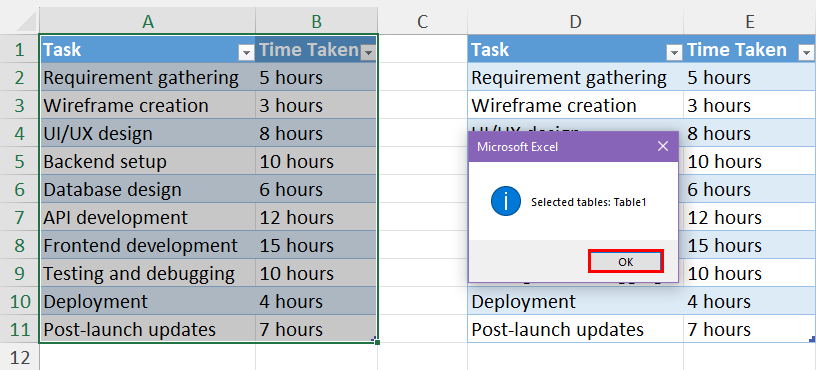Select column C header
816x370 pixels.
point(423,21)
